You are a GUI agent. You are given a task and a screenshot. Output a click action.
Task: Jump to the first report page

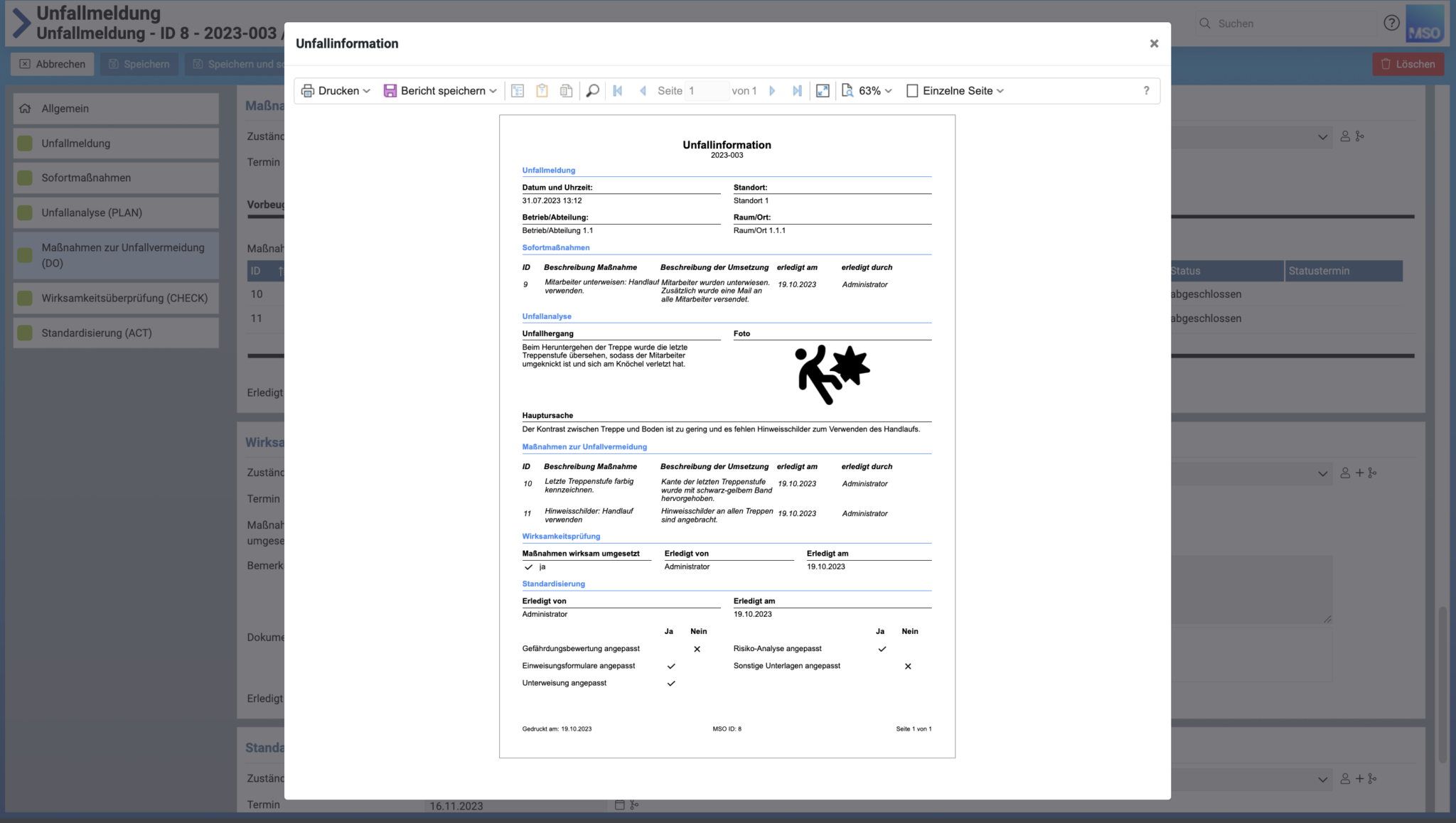click(x=617, y=90)
